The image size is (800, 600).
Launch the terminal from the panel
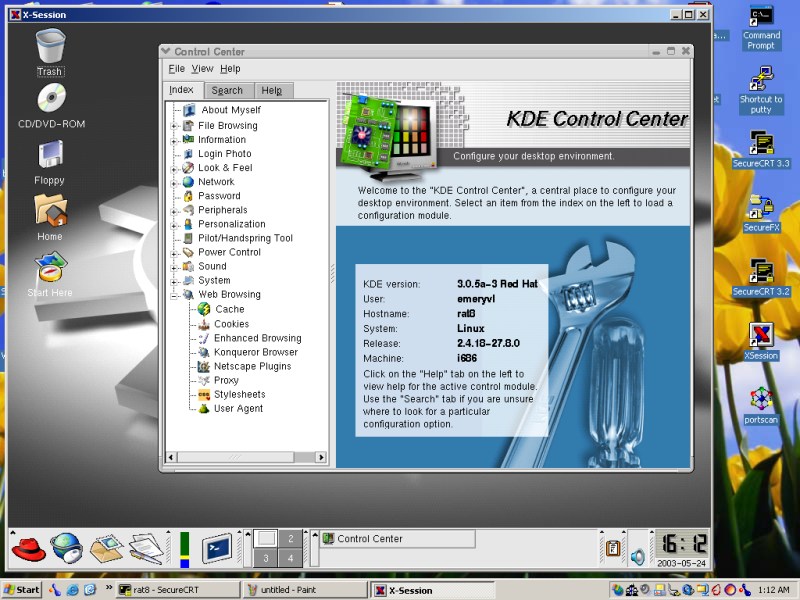click(x=217, y=548)
